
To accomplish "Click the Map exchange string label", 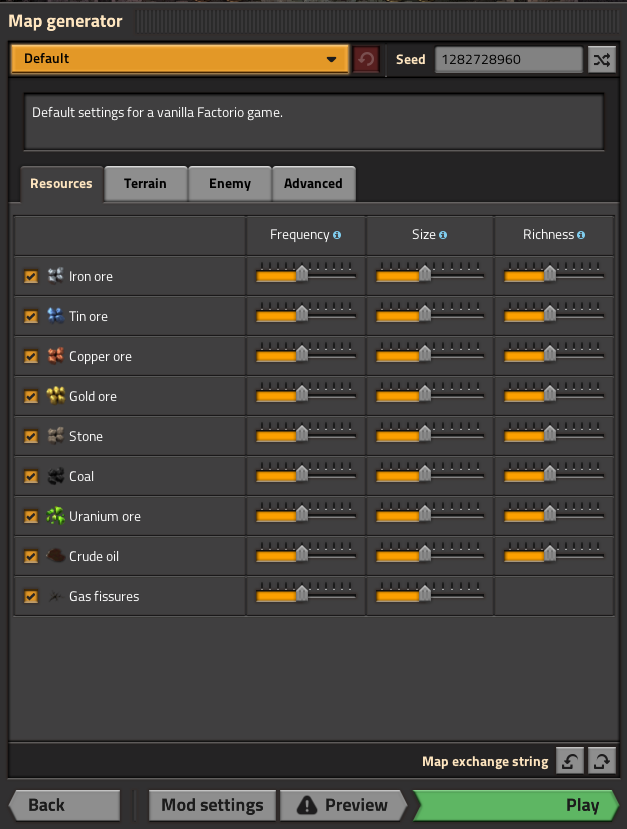I will [x=485, y=761].
